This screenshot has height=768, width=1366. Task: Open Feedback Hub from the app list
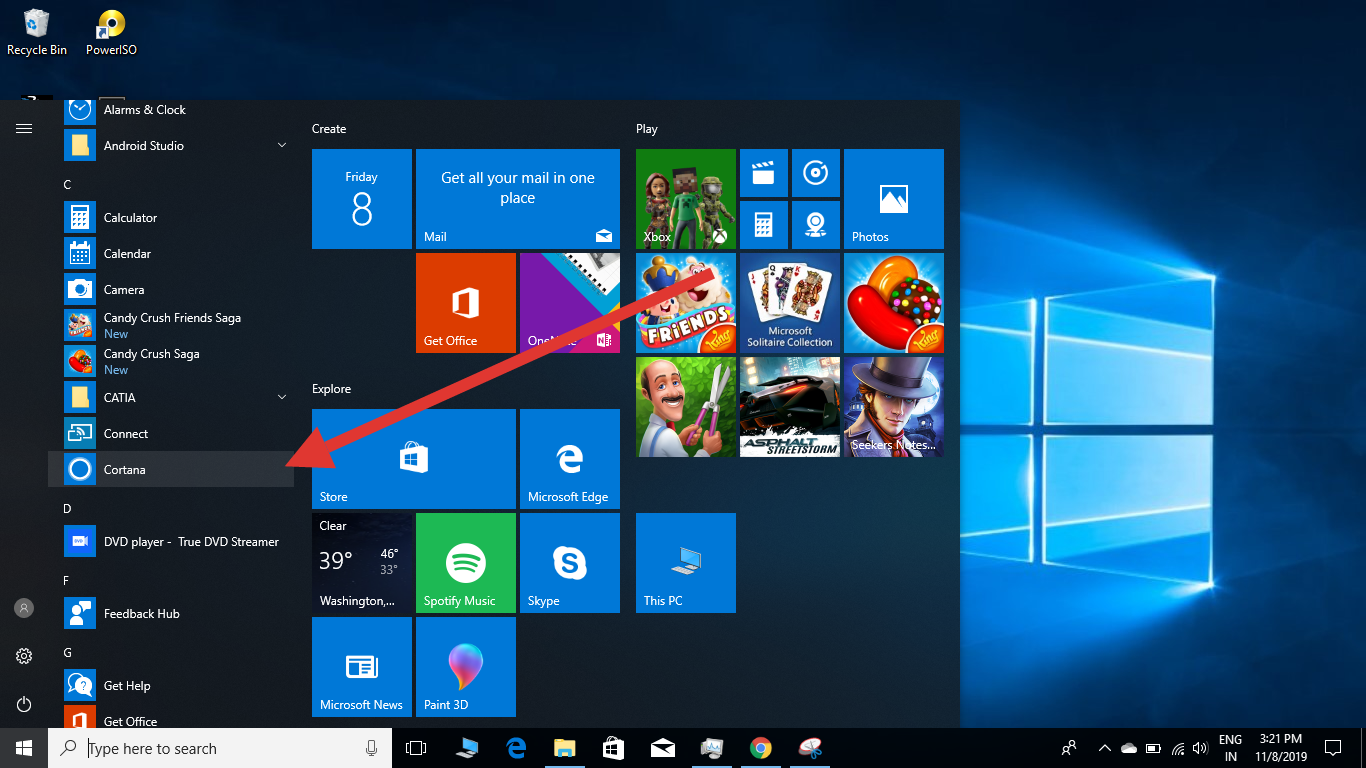(170, 614)
